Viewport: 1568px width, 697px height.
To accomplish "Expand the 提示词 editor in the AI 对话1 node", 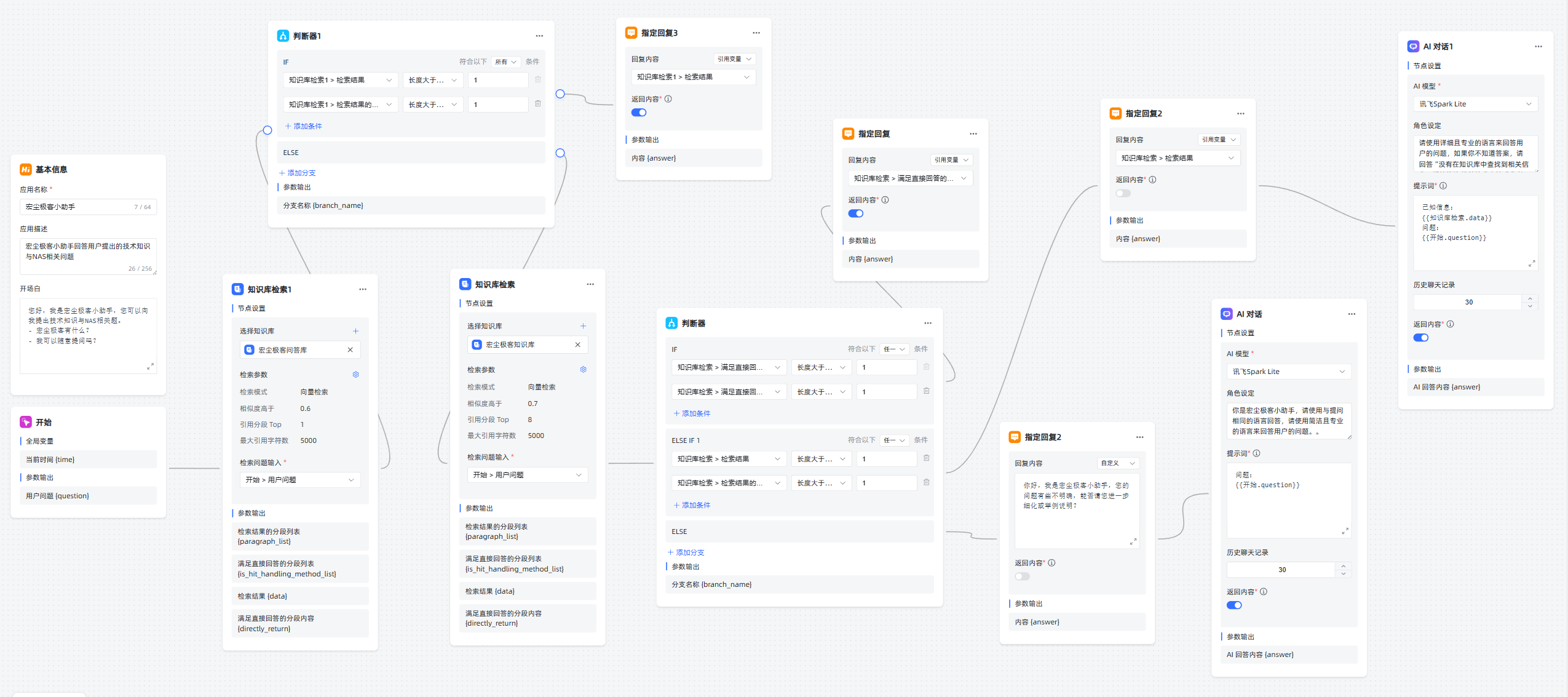I will point(1531,263).
